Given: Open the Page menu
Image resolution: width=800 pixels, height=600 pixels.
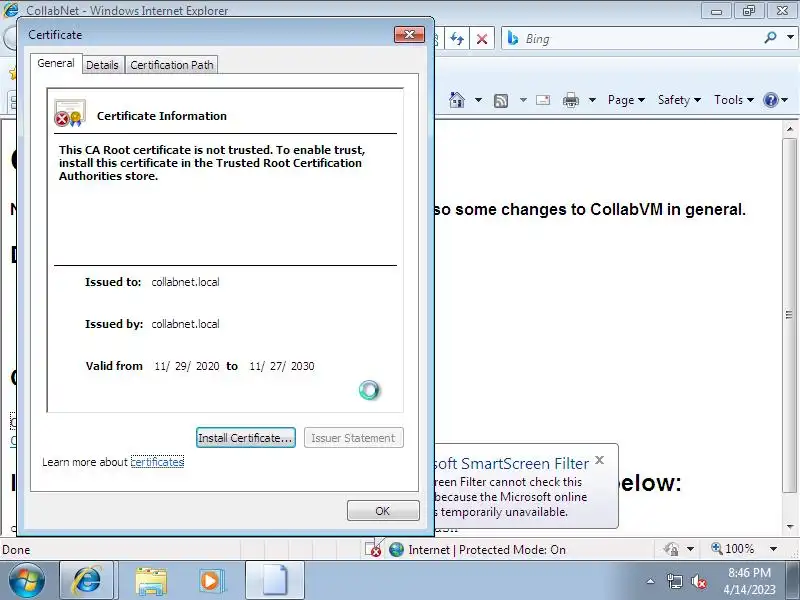Looking at the screenshot, I should pyautogui.click(x=626, y=100).
